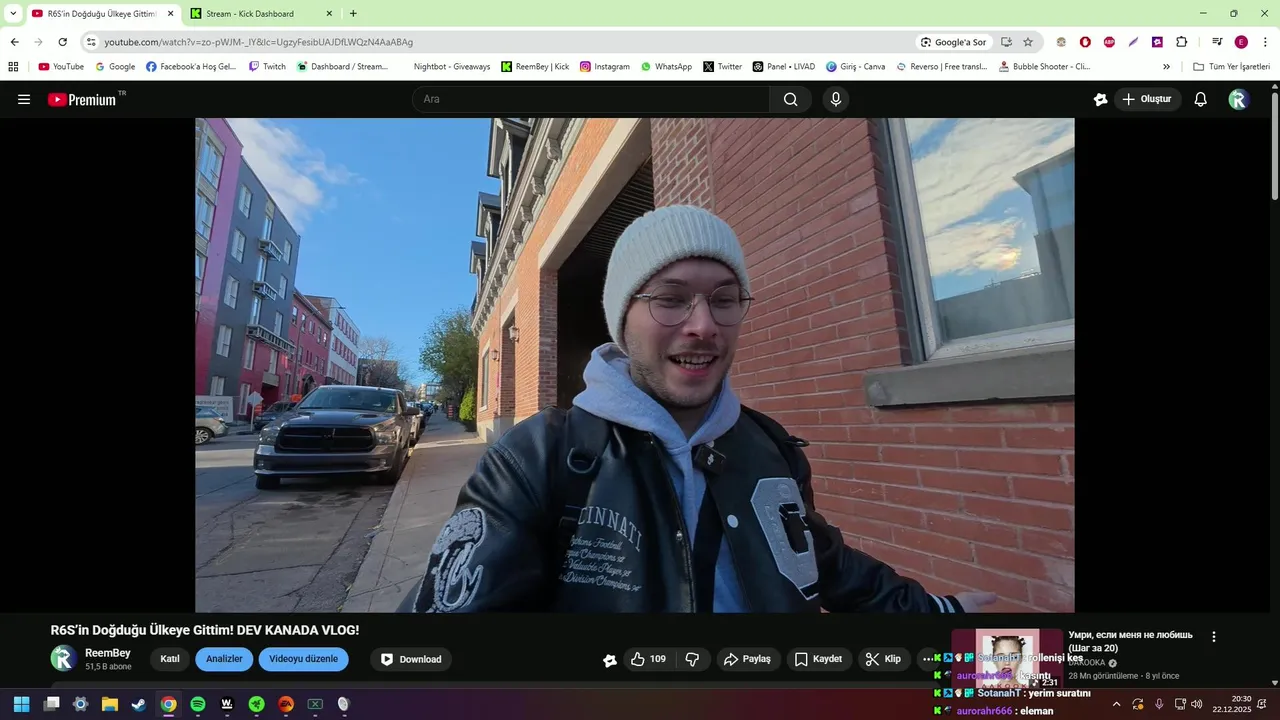
Task: Open the Extensions puzzle-piece menu
Action: pos(1181,42)
